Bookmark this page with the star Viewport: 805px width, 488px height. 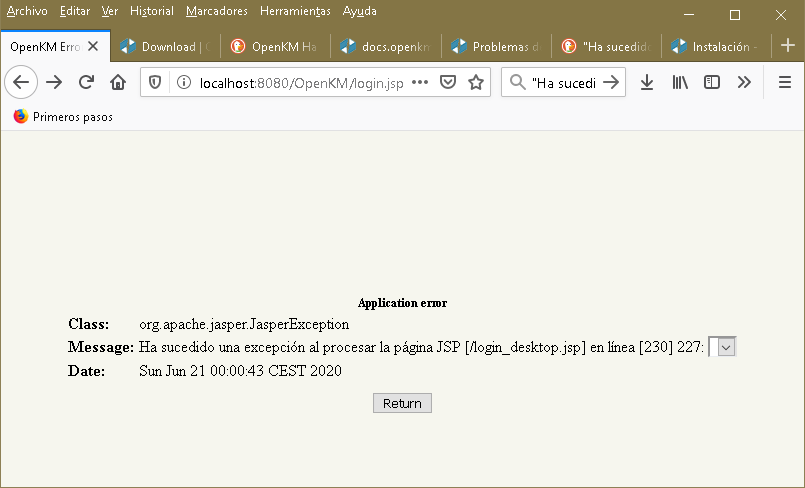pos(476,82)
